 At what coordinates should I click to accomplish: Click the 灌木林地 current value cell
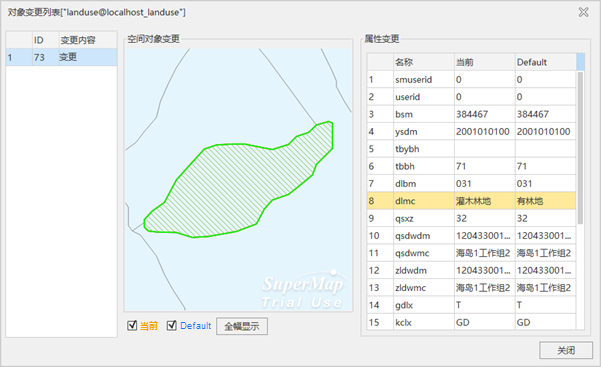coord(484,201)
